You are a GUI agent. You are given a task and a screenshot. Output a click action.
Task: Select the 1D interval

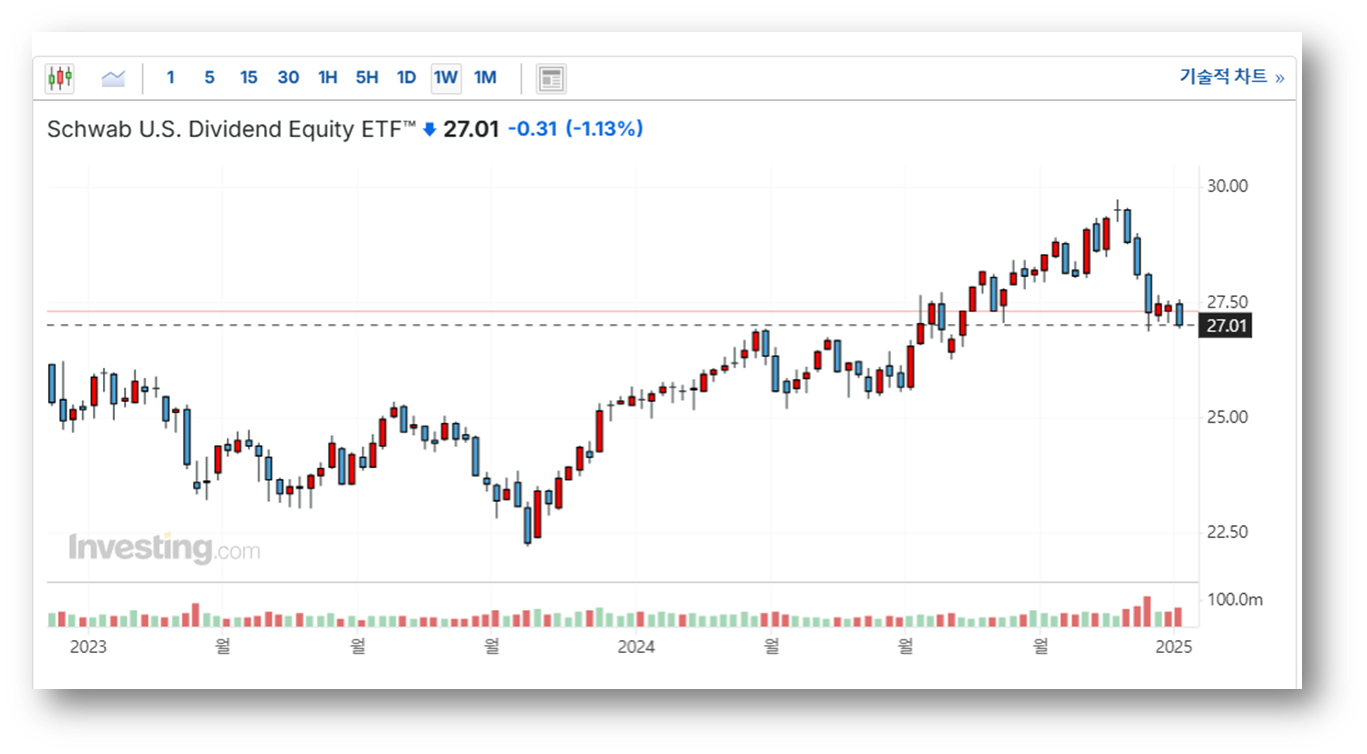point(406,77)
